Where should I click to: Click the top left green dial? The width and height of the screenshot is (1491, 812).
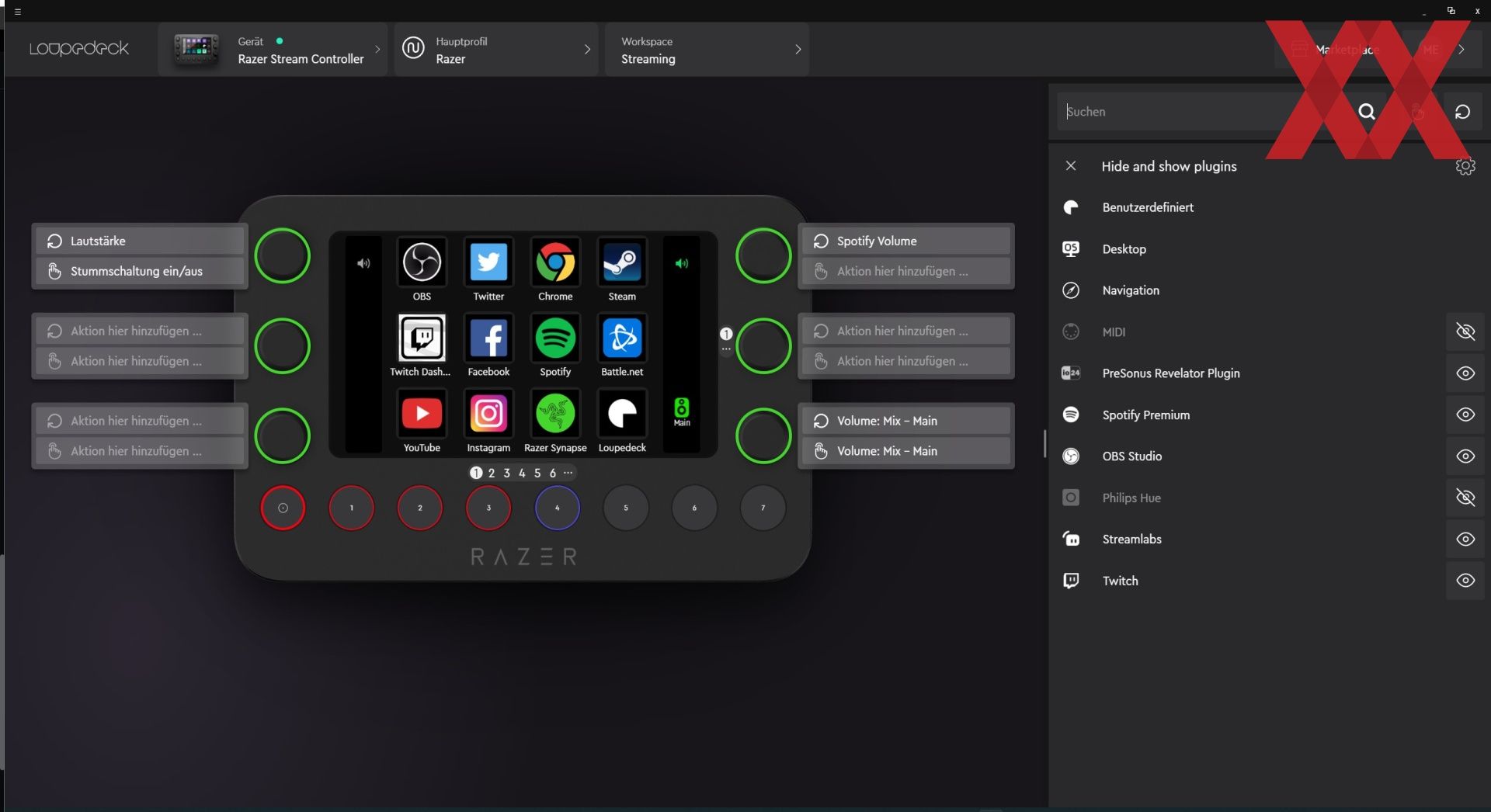pos(283,255)
